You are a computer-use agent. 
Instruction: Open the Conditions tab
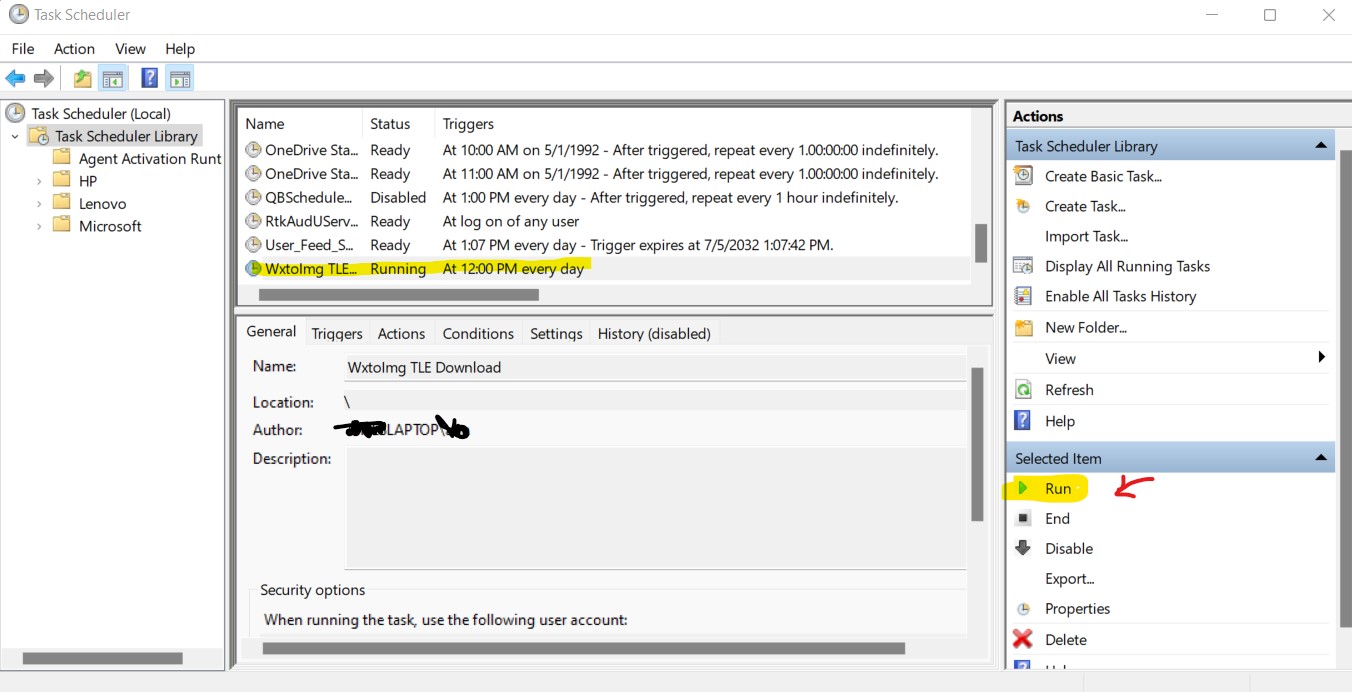(478, 333)
